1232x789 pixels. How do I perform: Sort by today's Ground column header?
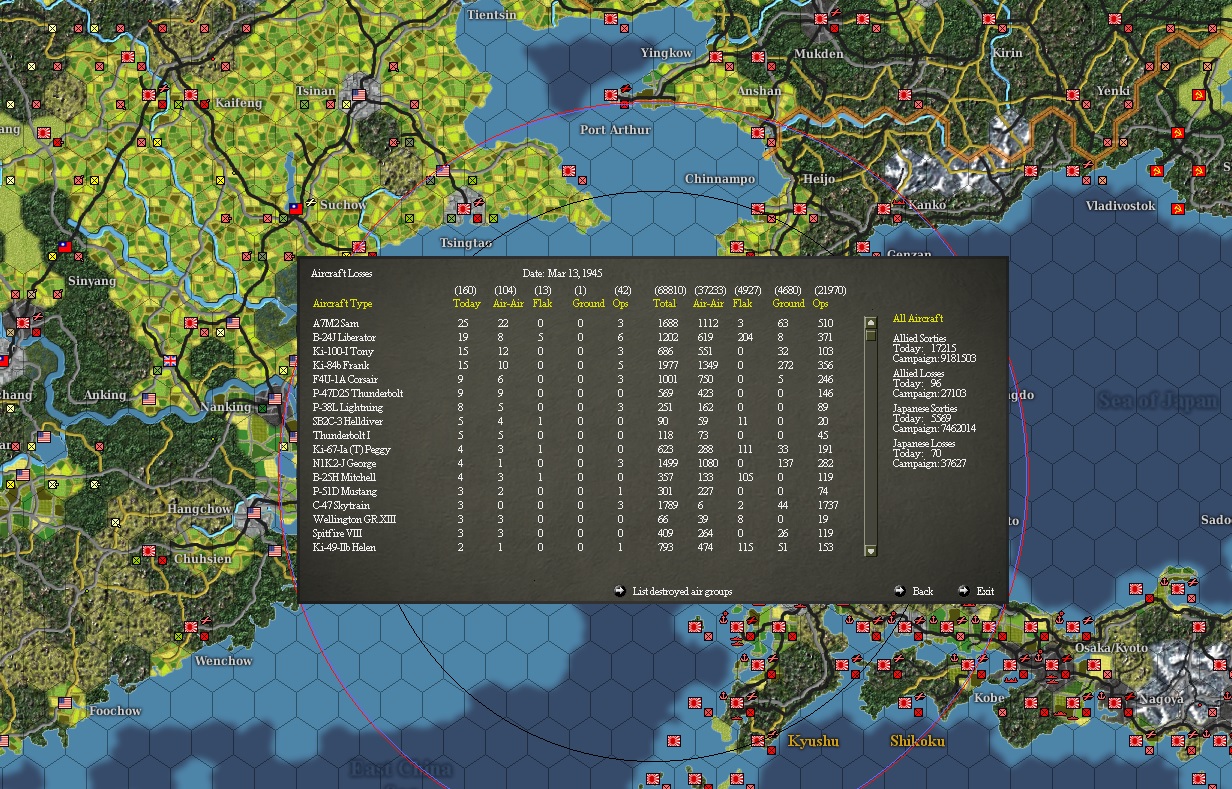pos(588,303)
